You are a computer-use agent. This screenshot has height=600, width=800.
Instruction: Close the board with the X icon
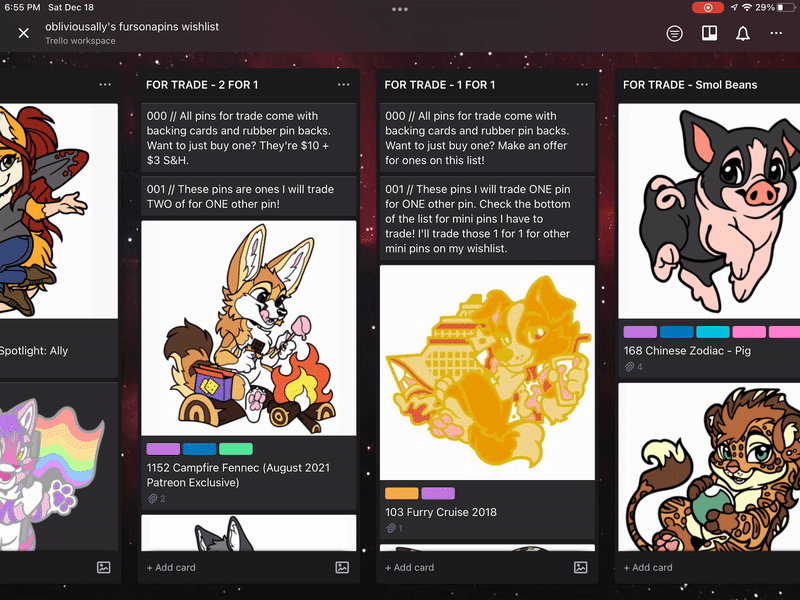(24, 33)
